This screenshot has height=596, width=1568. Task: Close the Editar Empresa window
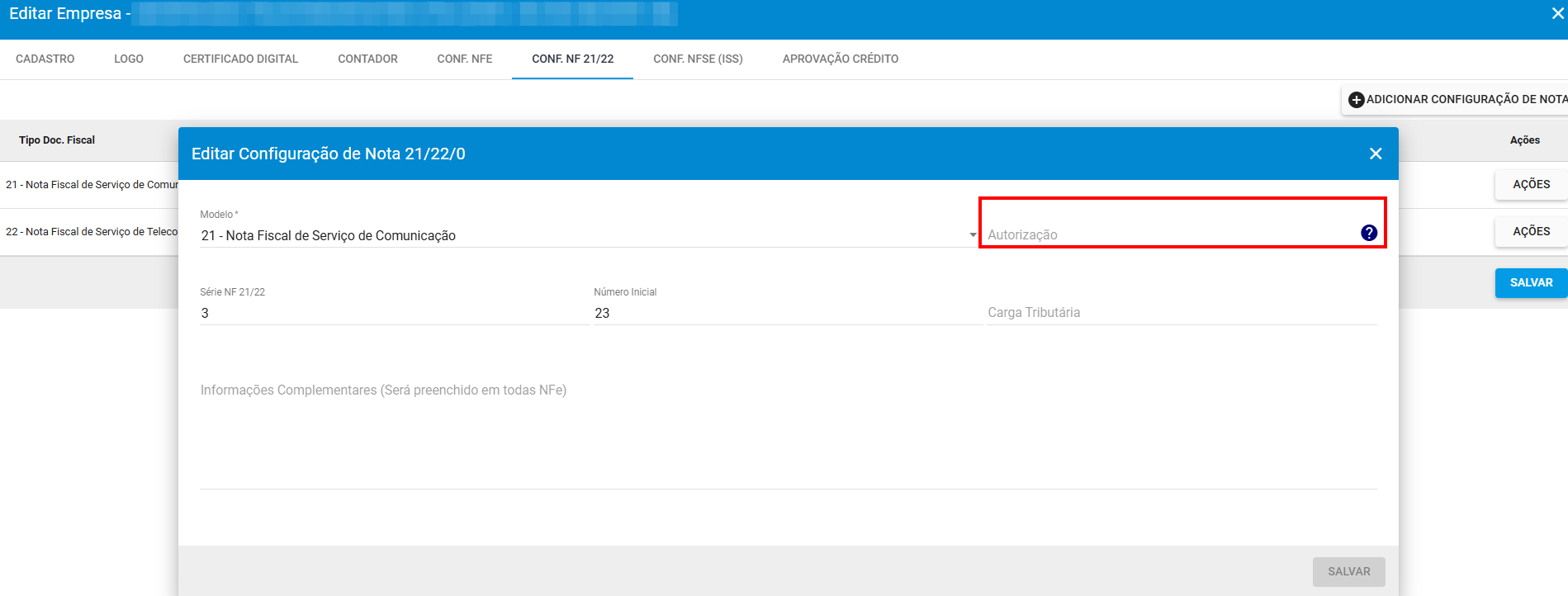(x=1557, y=12)
